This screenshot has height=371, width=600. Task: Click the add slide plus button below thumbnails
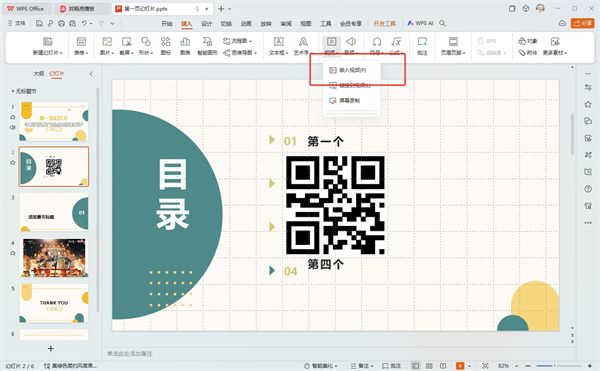pyautogui.click(x=51, y=348)
